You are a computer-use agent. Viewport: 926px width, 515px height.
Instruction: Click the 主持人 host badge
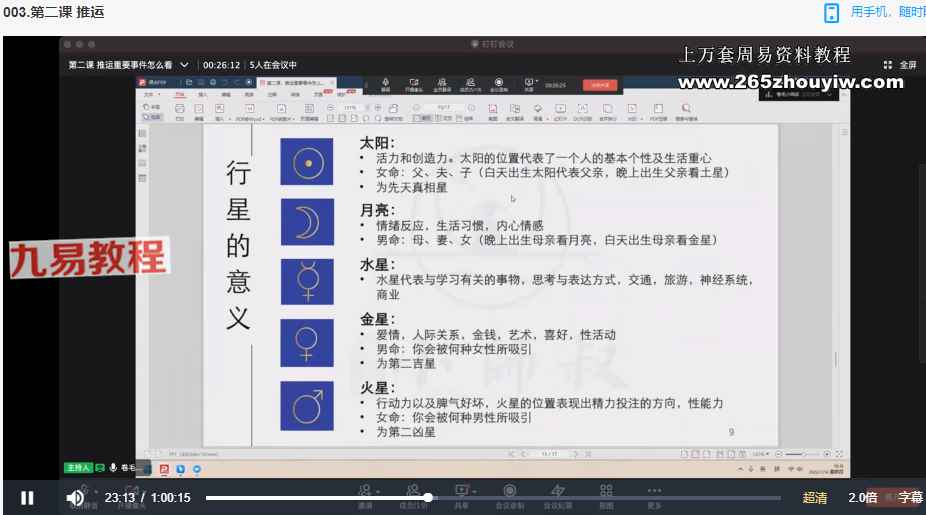click(x=78, y=468)
